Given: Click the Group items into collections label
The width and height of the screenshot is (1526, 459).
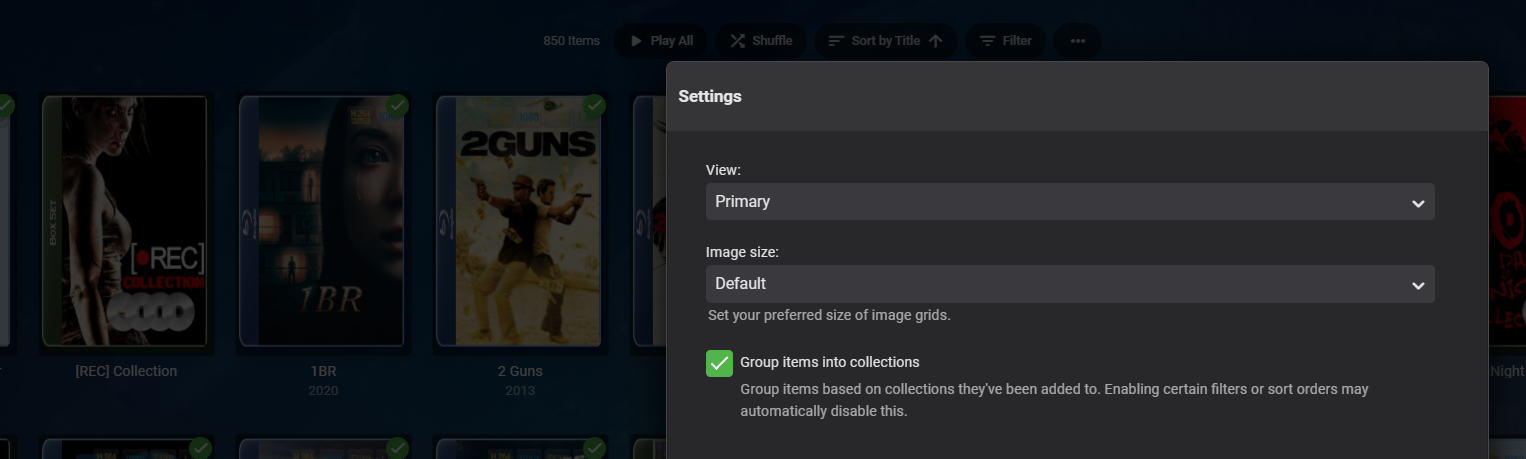Looking at the screenshot, I should pos(829,362).
